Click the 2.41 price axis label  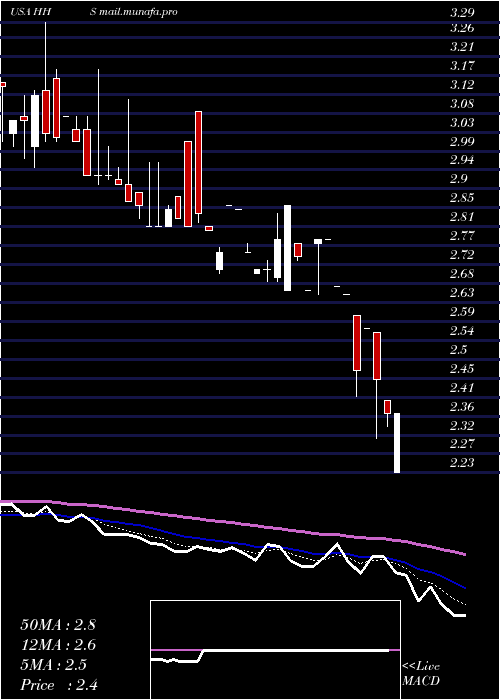pos(462,388)
